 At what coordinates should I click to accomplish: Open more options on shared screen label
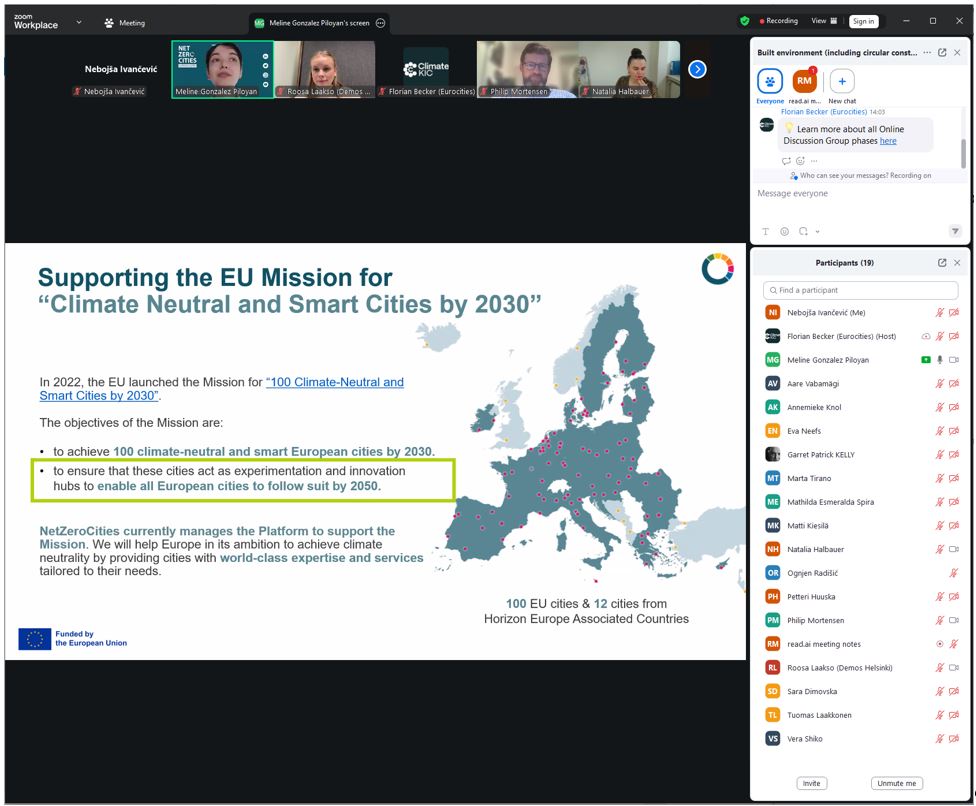coord(380,23)
